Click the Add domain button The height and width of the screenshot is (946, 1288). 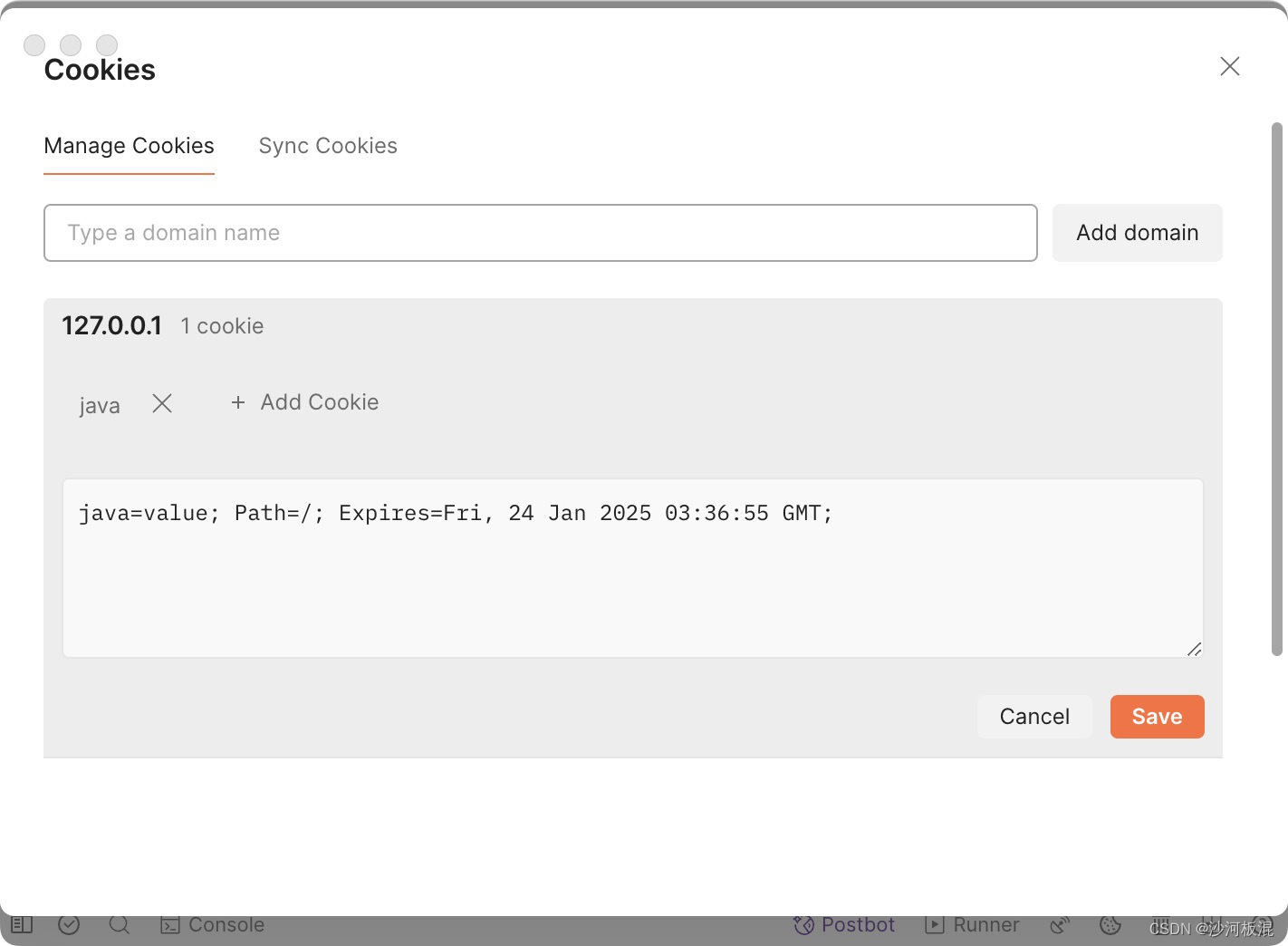(1137, 233)
